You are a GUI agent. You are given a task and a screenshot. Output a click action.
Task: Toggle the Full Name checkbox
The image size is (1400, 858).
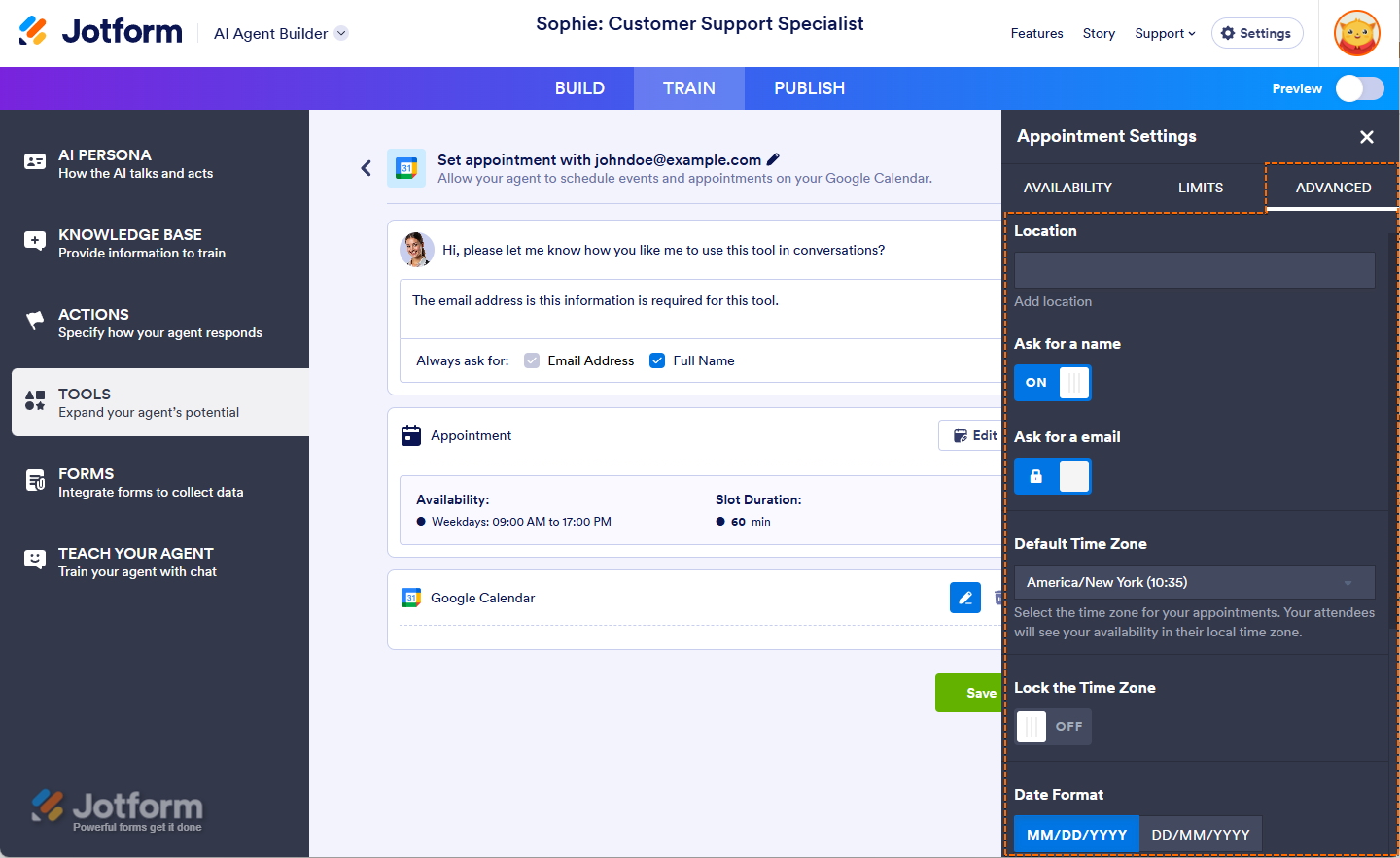[657, 360]
